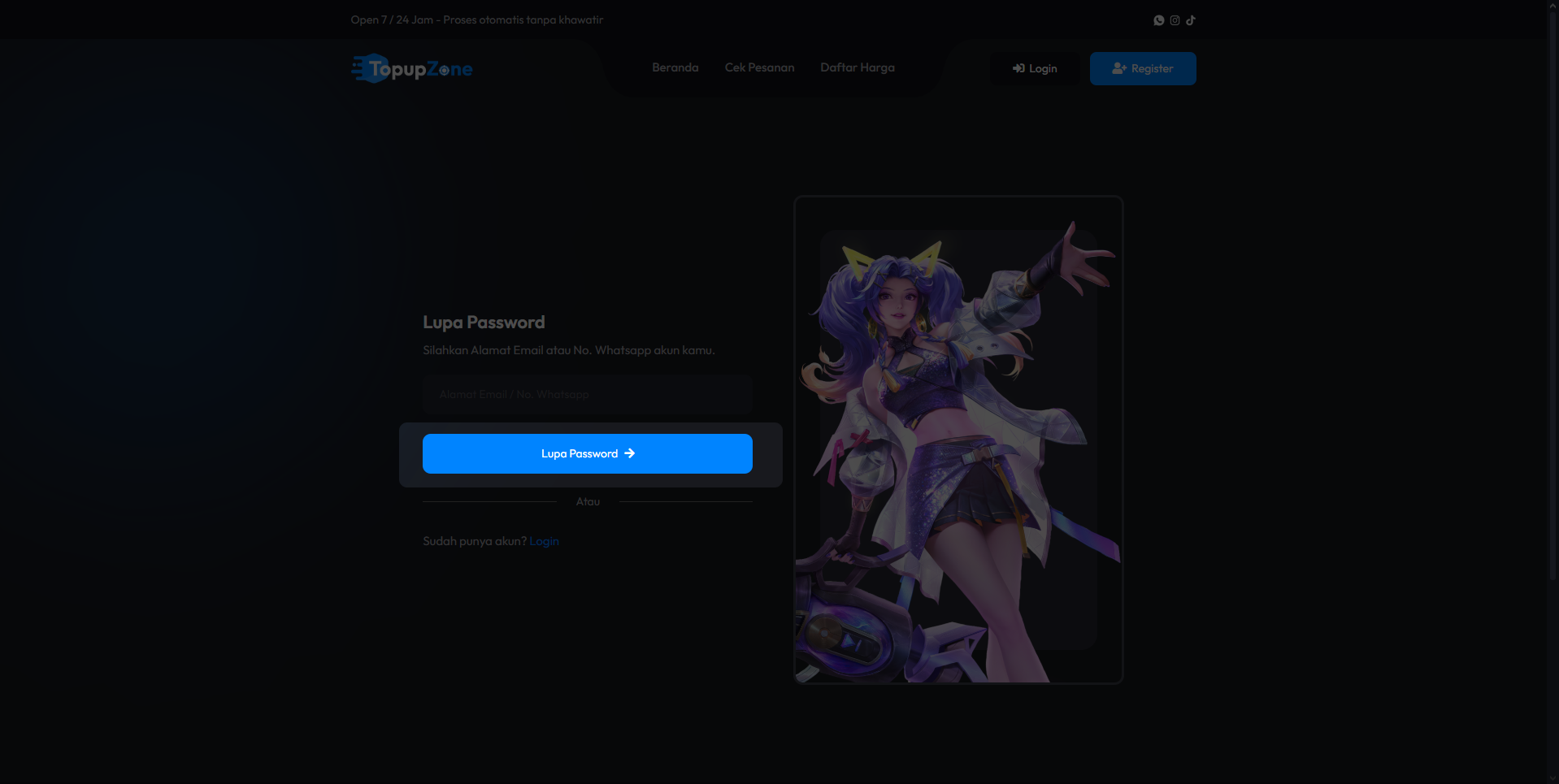
Task: Click the Register button
Action: (x=1143, y=68)
